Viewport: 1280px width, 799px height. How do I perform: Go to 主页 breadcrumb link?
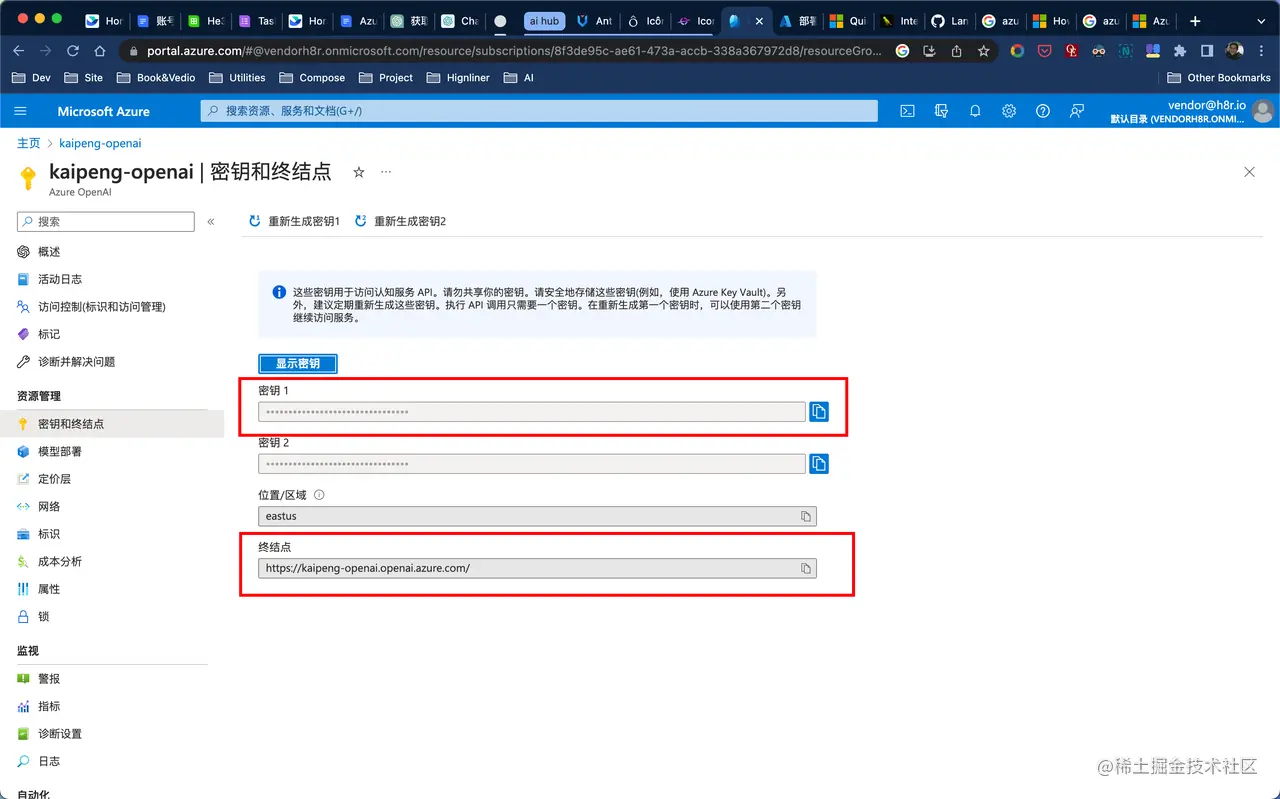28,143
